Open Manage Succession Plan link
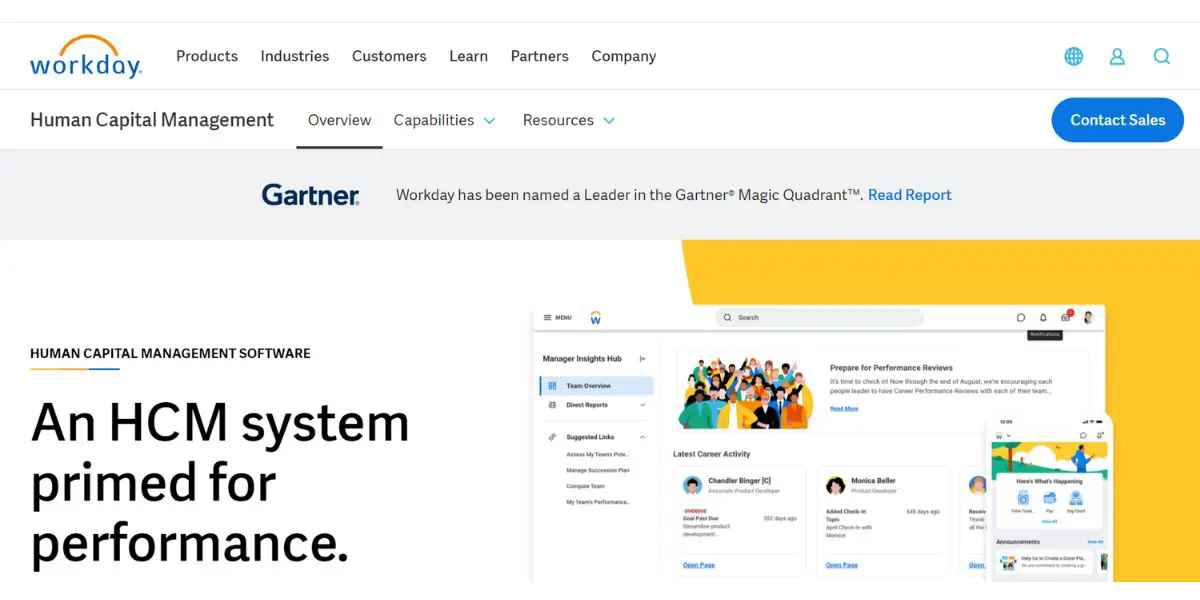Viewport: 1200px width, 600px height. [598, 470]
